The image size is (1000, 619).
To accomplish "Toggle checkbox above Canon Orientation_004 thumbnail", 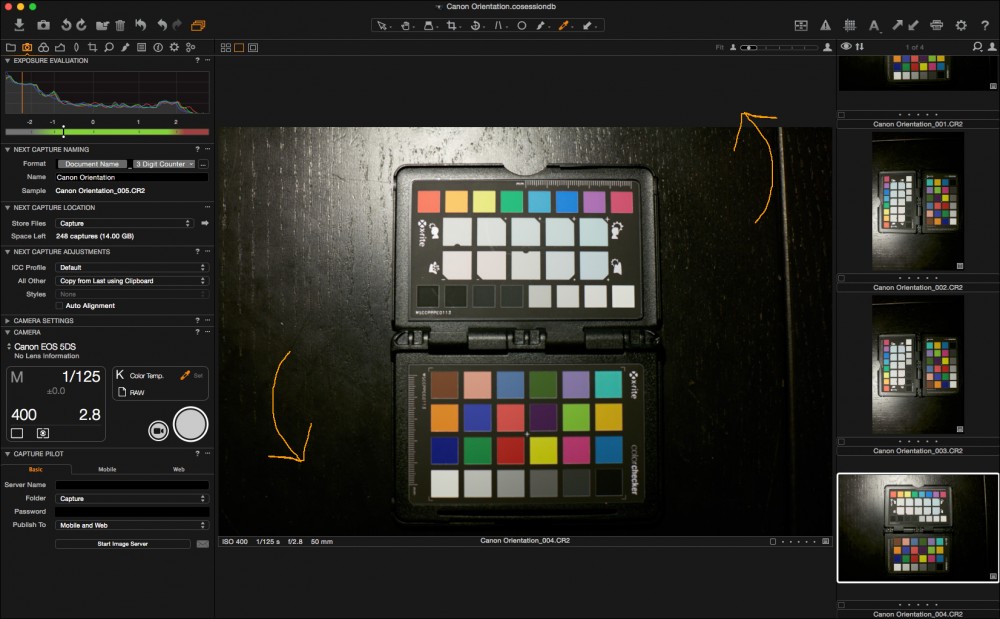I will coord(842,605).
